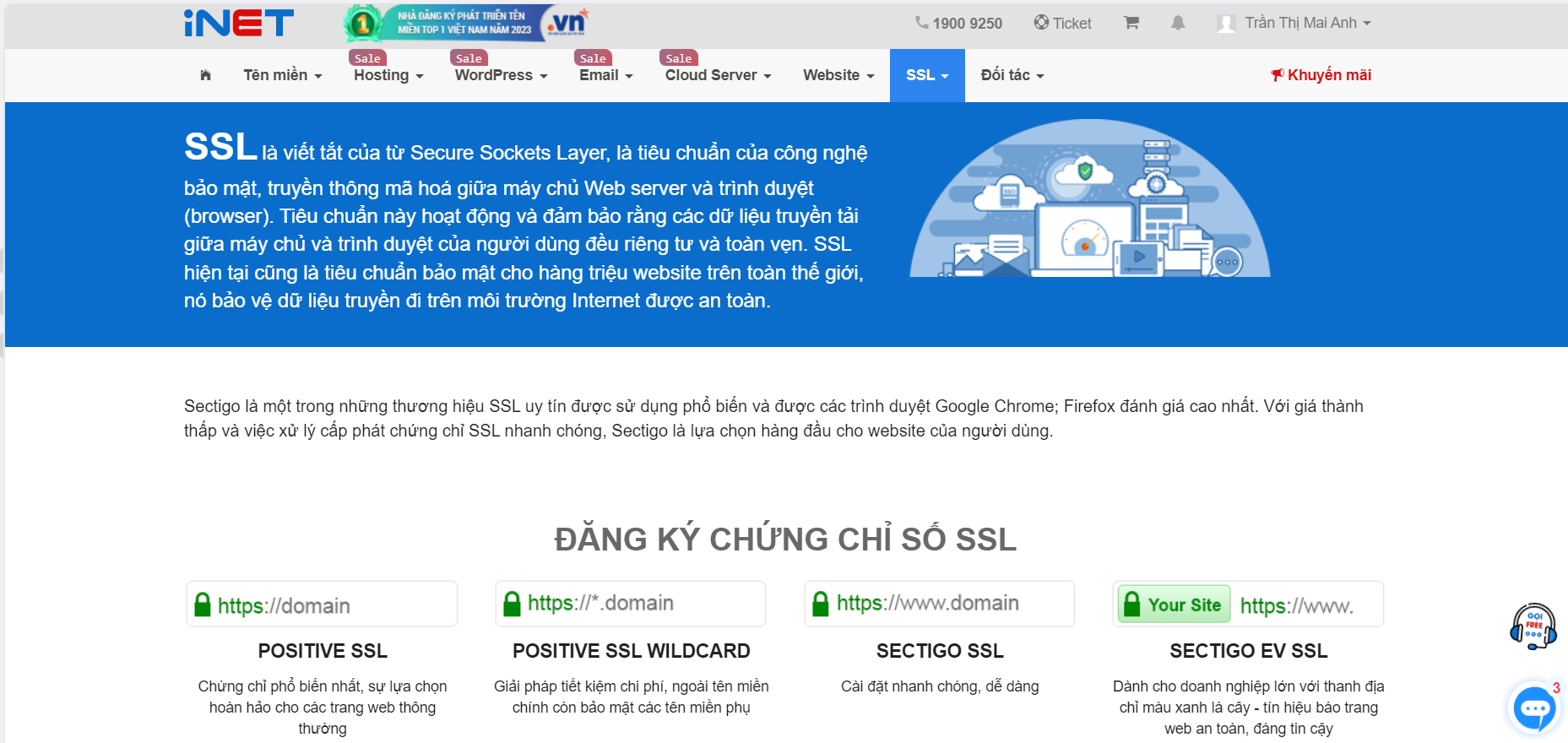Open the Ticket page
The height and width of the screenshot is (743, 1568).
1063,24
